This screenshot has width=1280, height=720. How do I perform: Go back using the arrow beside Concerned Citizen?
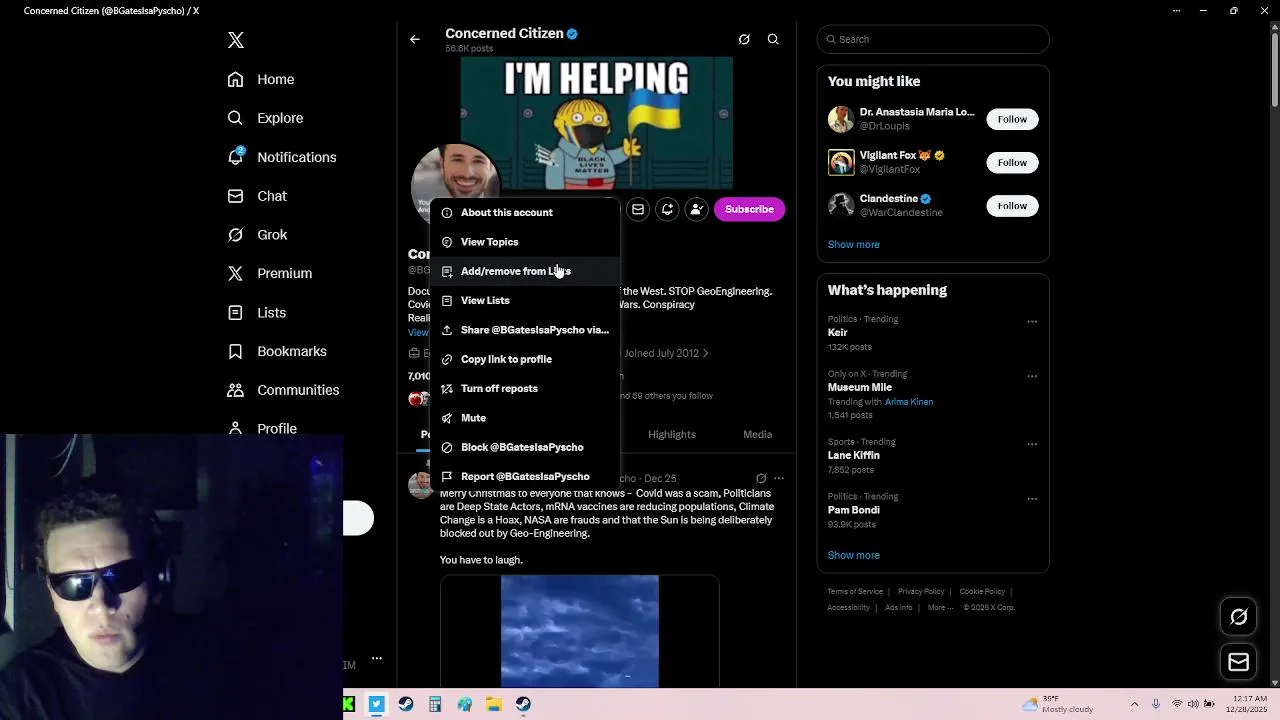pos(415,39)
